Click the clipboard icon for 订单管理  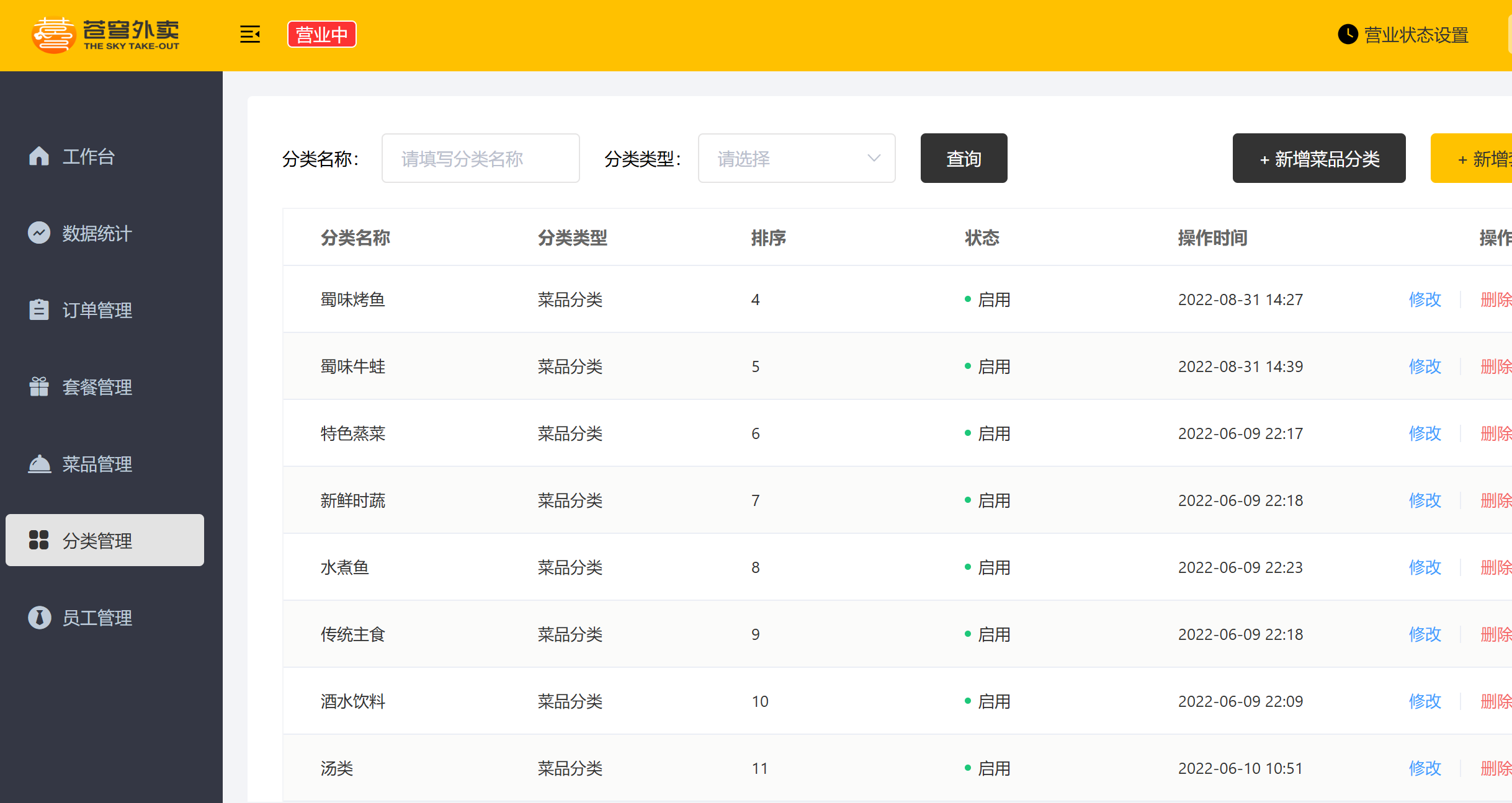[x=39, y=309]
